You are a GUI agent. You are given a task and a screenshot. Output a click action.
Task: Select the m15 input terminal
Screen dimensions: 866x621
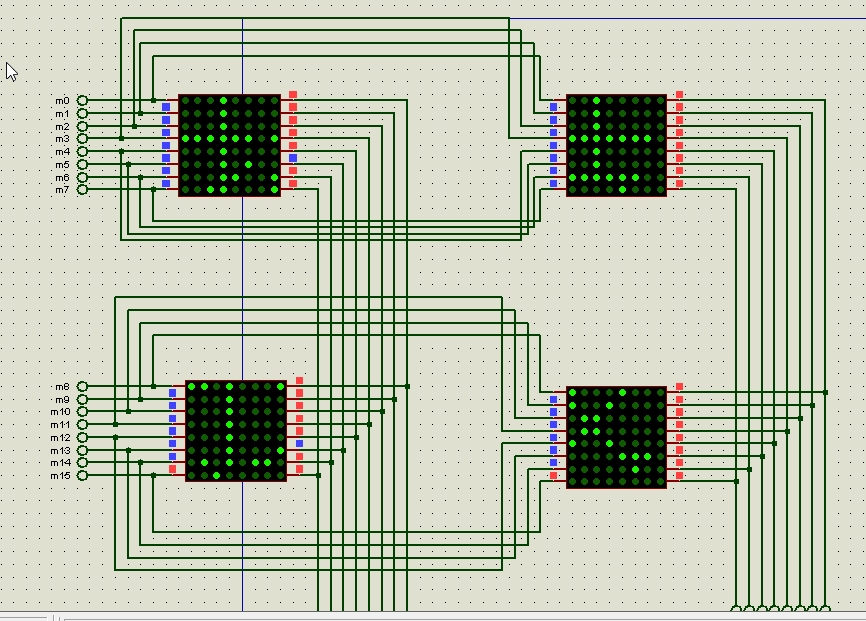pos(82,475)
